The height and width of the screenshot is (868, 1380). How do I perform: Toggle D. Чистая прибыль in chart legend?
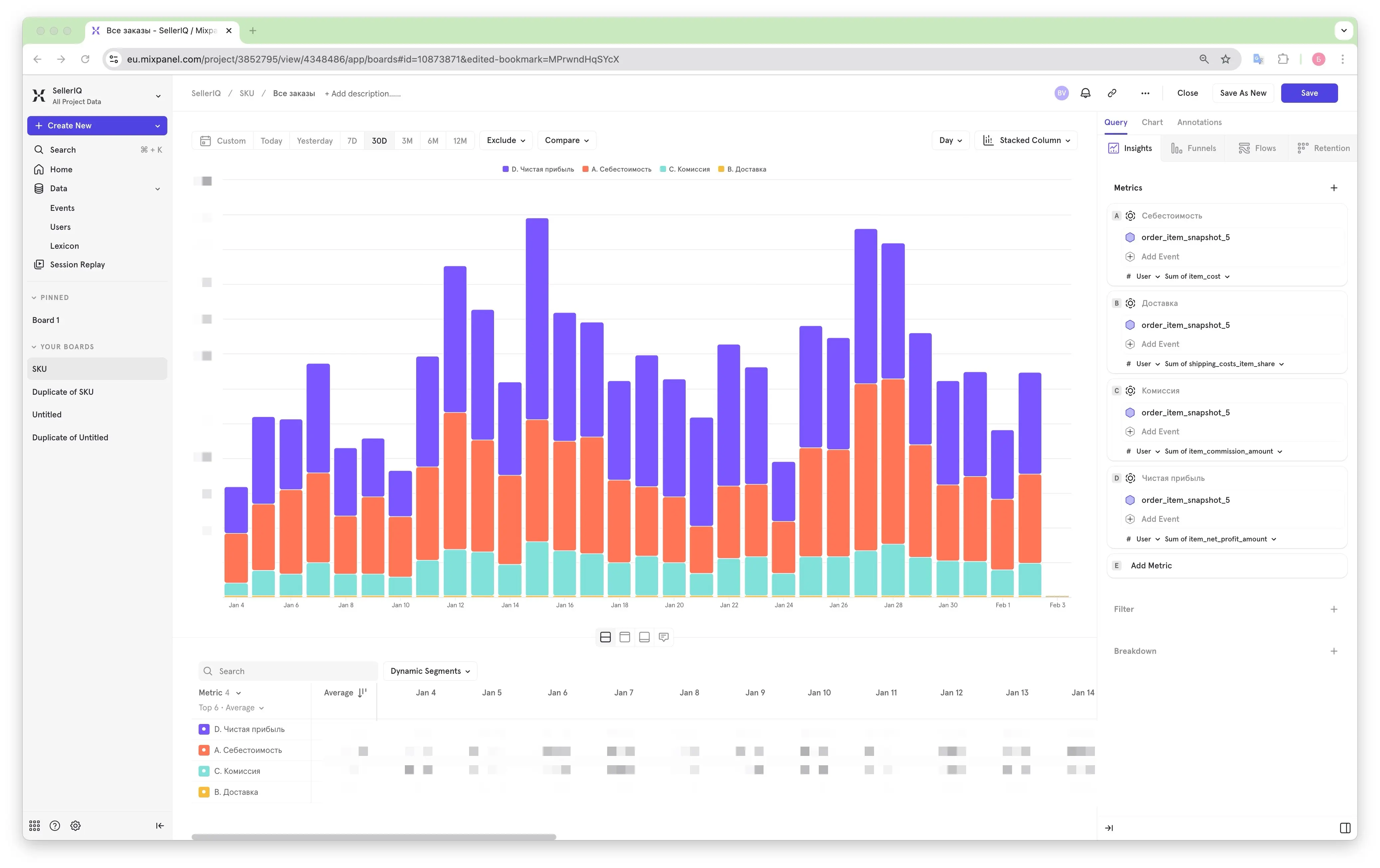pos(538,169)
